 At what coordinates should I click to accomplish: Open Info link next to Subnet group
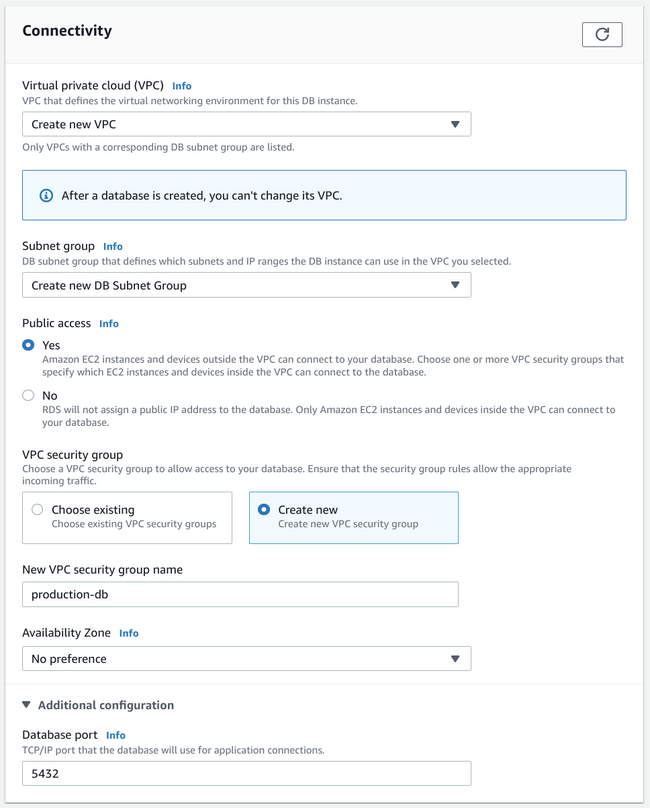coord(113,246)
